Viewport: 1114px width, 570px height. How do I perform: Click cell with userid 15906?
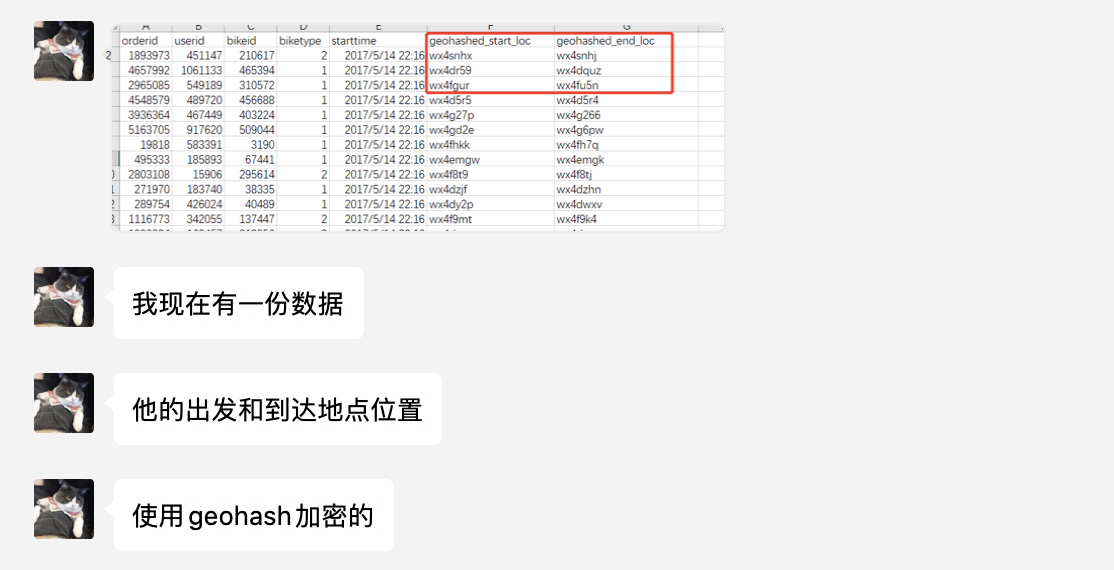[198, 174]
